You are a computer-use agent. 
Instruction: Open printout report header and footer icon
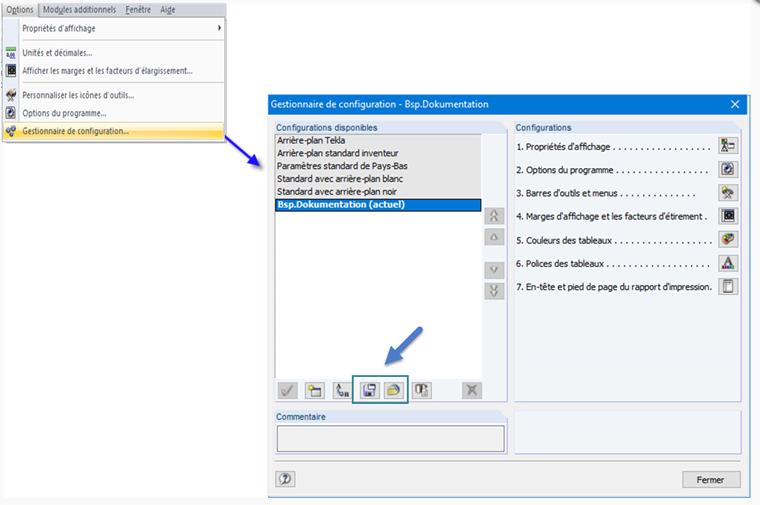click(x=728, y=286)
